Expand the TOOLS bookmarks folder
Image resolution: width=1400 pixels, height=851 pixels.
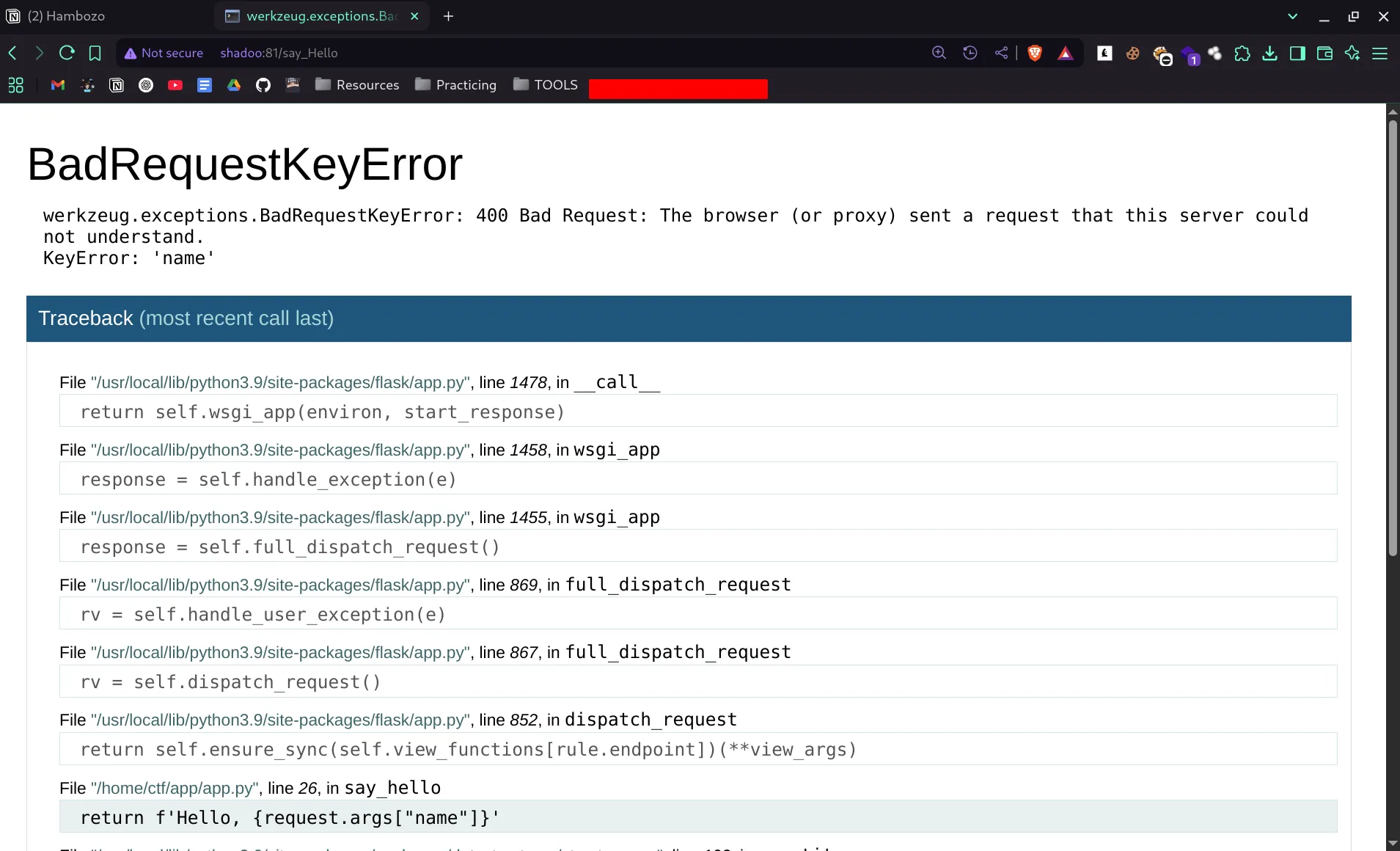tap(546, 85)
